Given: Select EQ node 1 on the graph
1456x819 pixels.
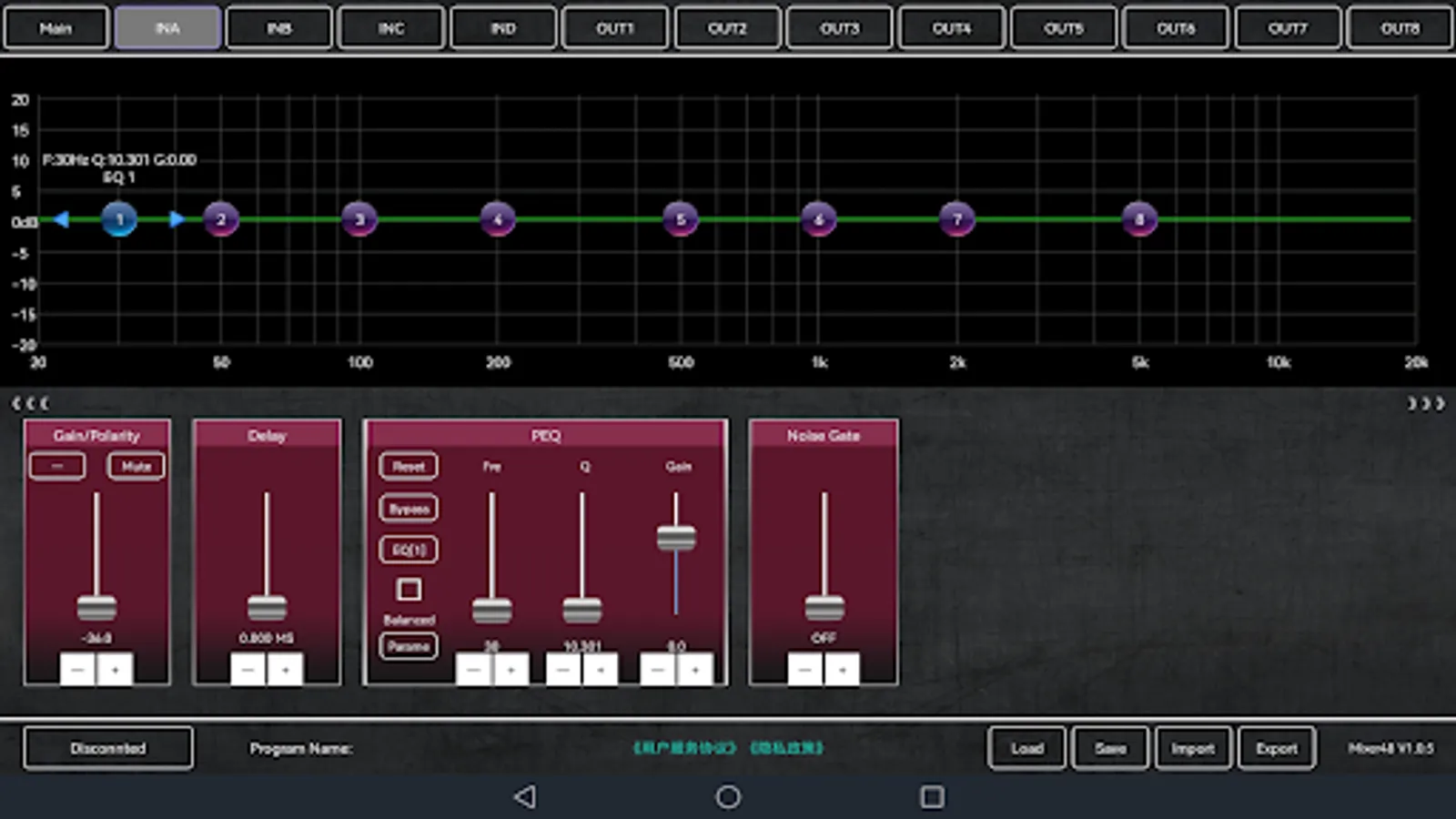Looking at the screenshot, I should 119,219.
